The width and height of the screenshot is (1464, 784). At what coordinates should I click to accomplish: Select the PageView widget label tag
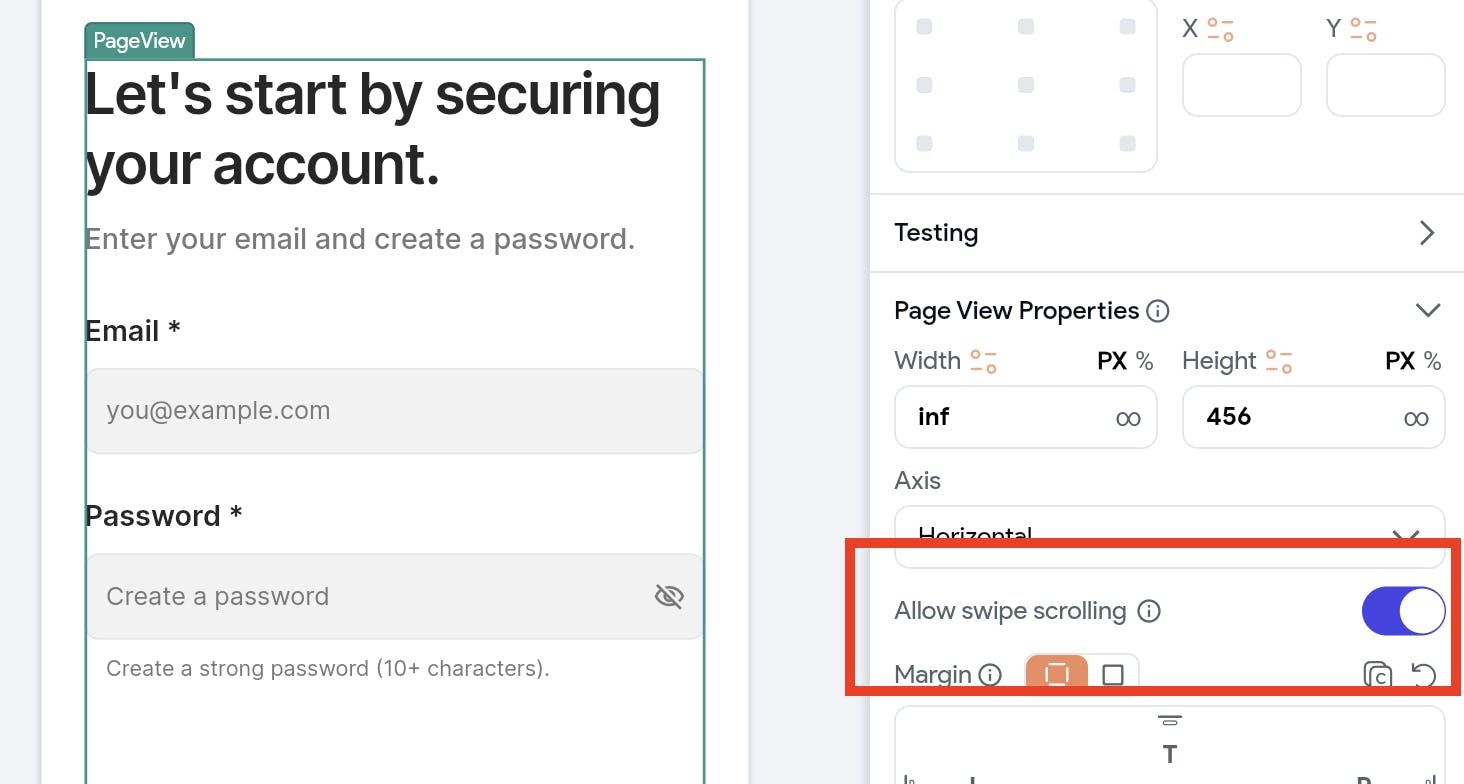pyautogui.click(x=139, y=41)
